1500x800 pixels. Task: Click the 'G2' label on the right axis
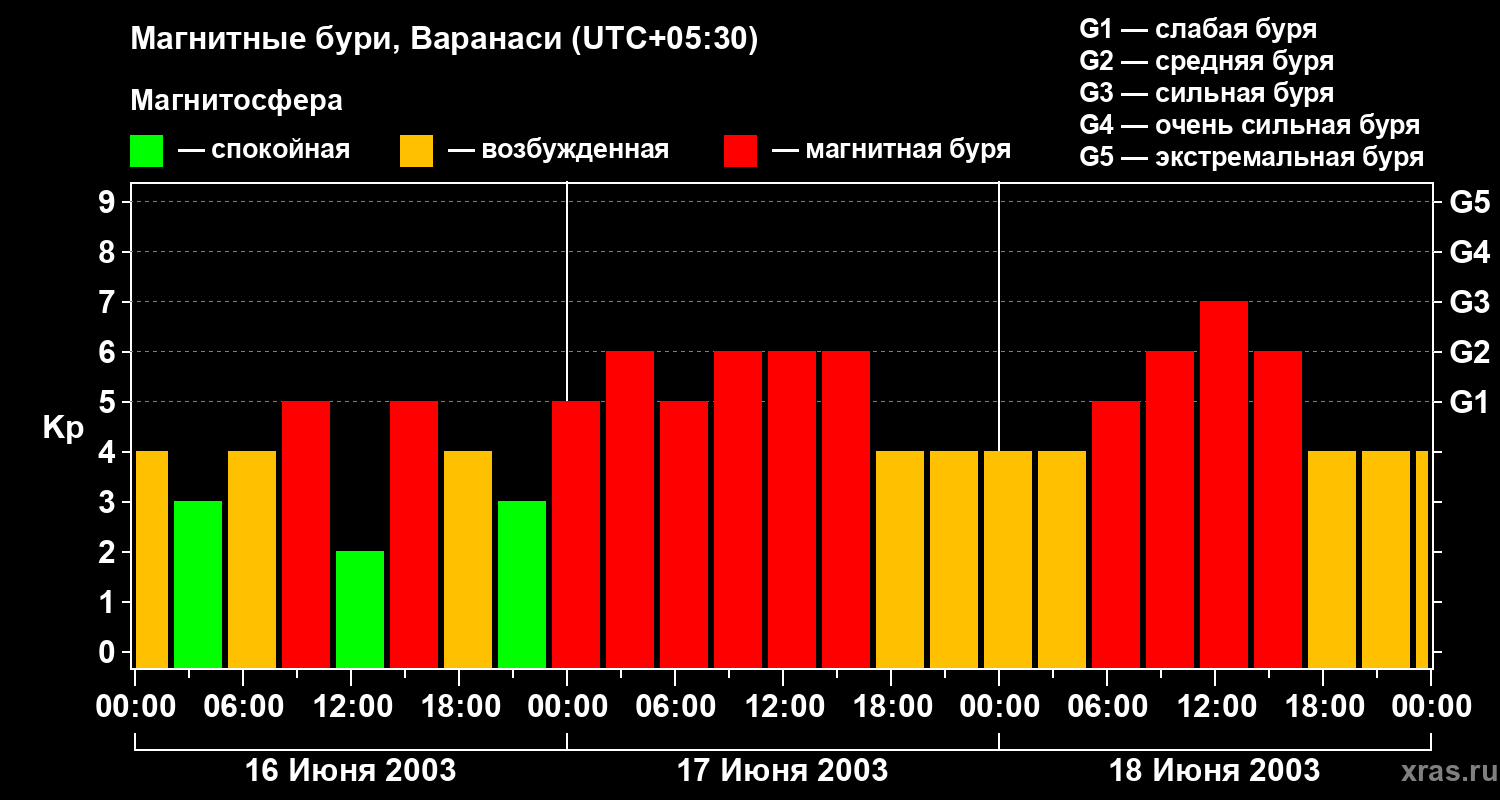1469,352
